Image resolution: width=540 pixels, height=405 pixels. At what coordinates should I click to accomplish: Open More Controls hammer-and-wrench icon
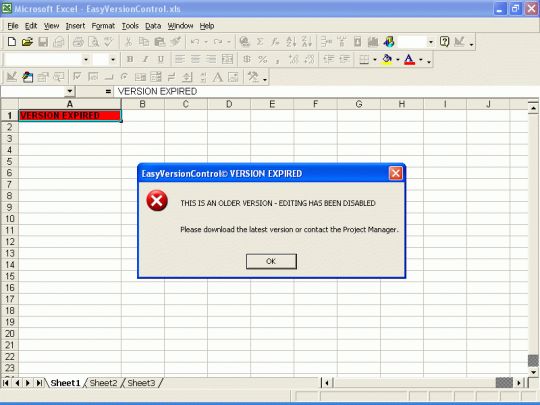253,77
